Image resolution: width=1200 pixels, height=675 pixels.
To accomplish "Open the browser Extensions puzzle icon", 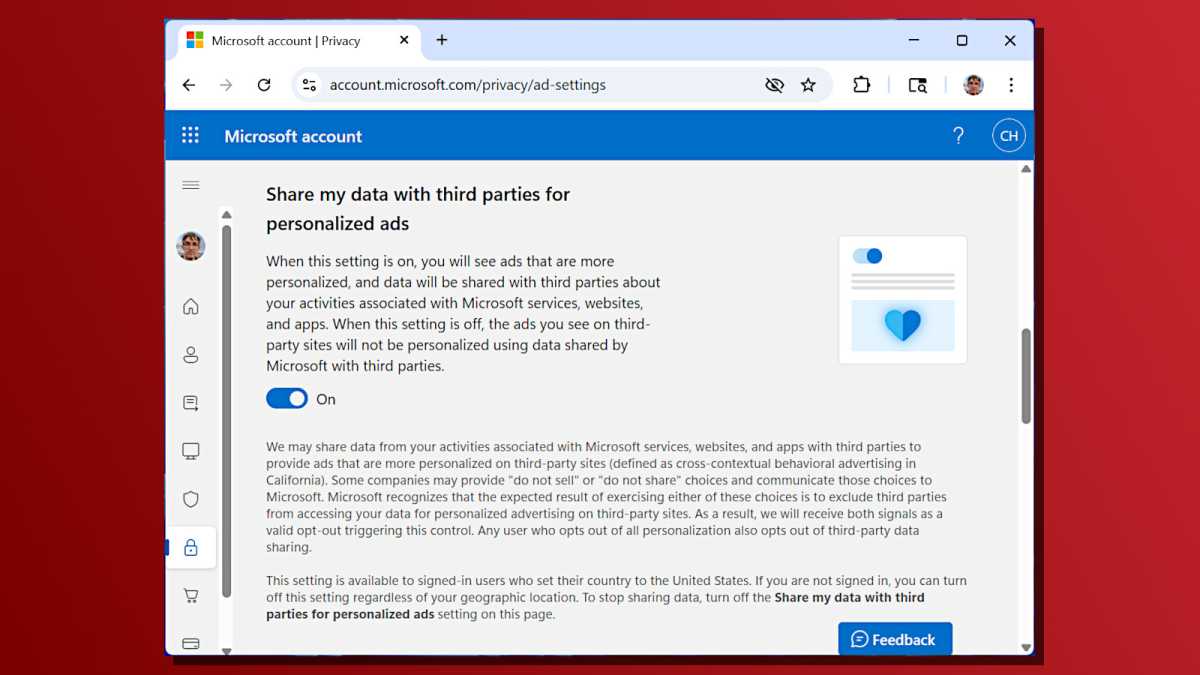I will pyautogui.click(x=861, y=85).
